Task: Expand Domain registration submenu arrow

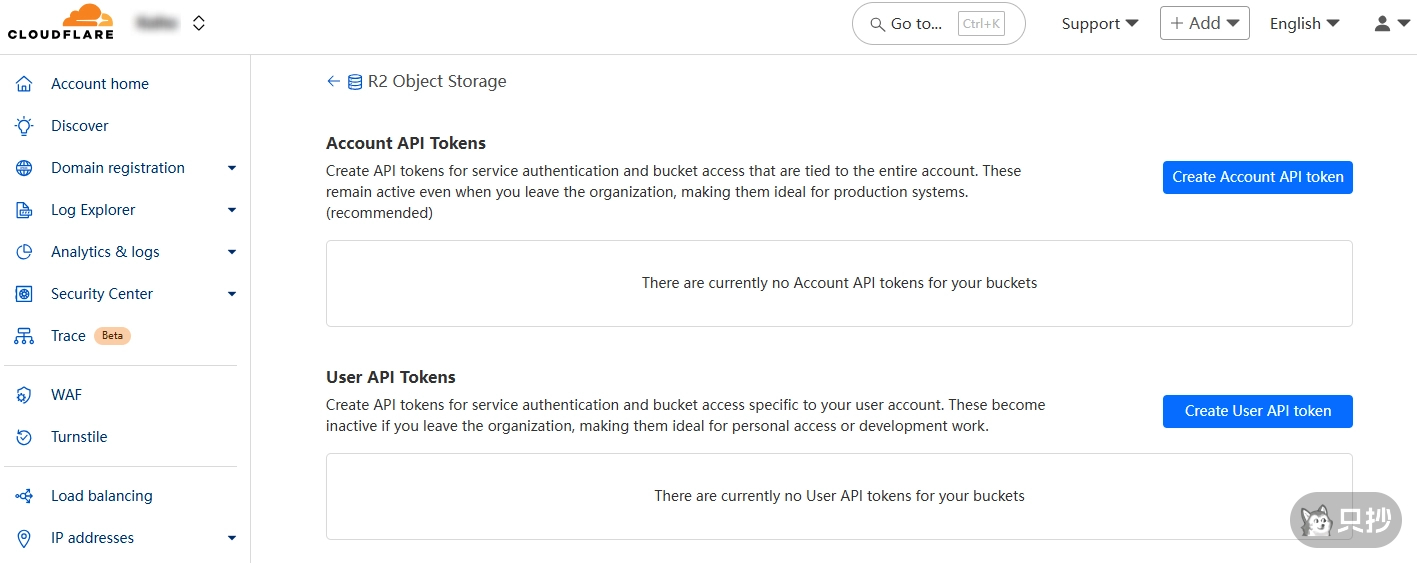Action: point(232,168)
